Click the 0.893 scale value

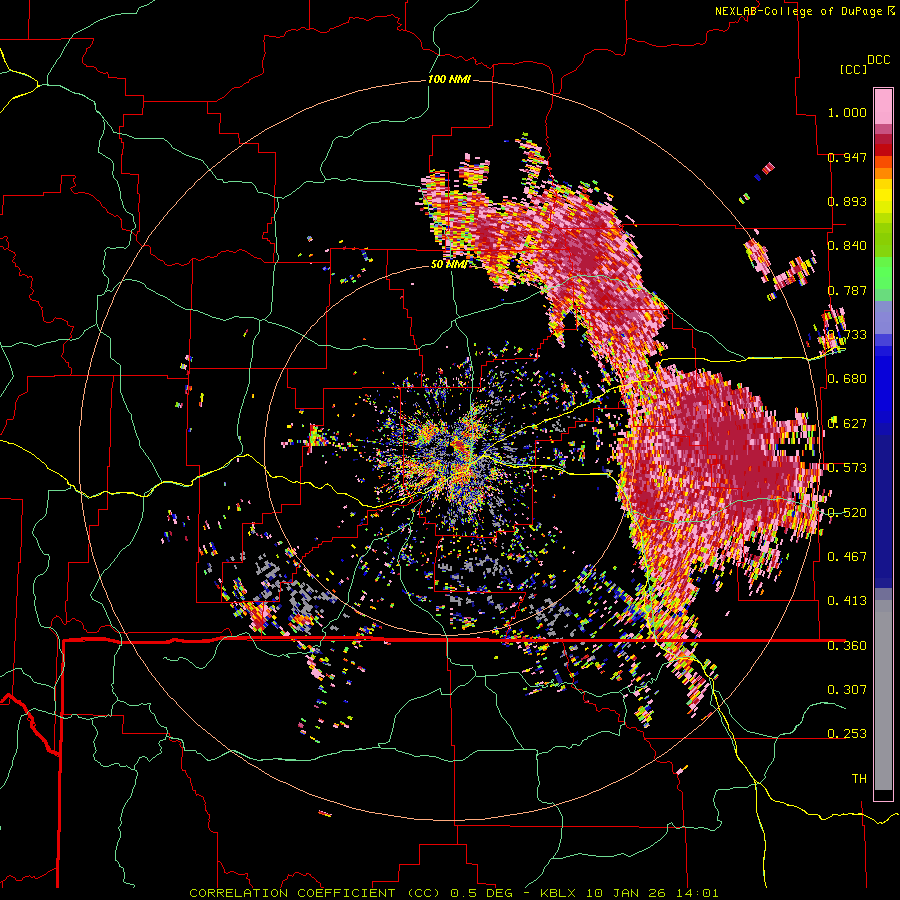click(x=847, y=201)
